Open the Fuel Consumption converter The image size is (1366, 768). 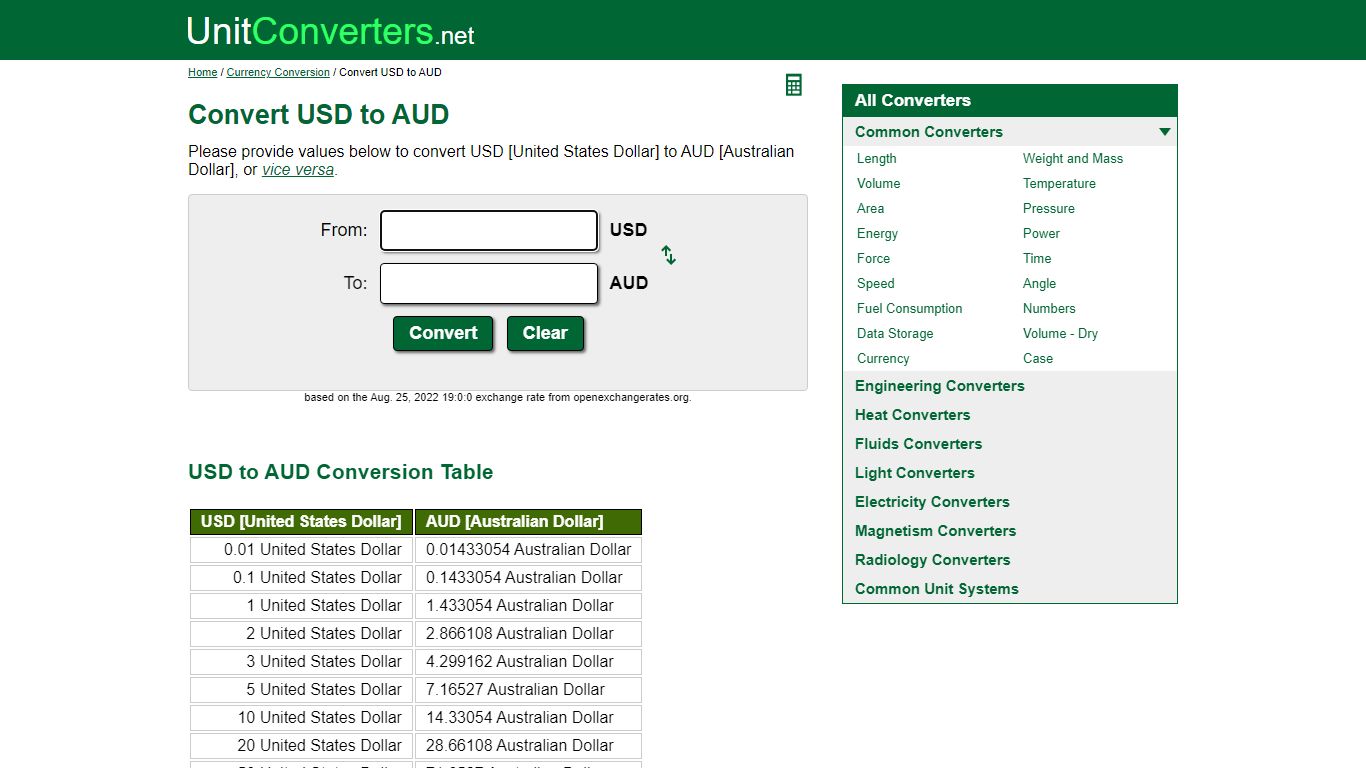[x=909, y=308]
